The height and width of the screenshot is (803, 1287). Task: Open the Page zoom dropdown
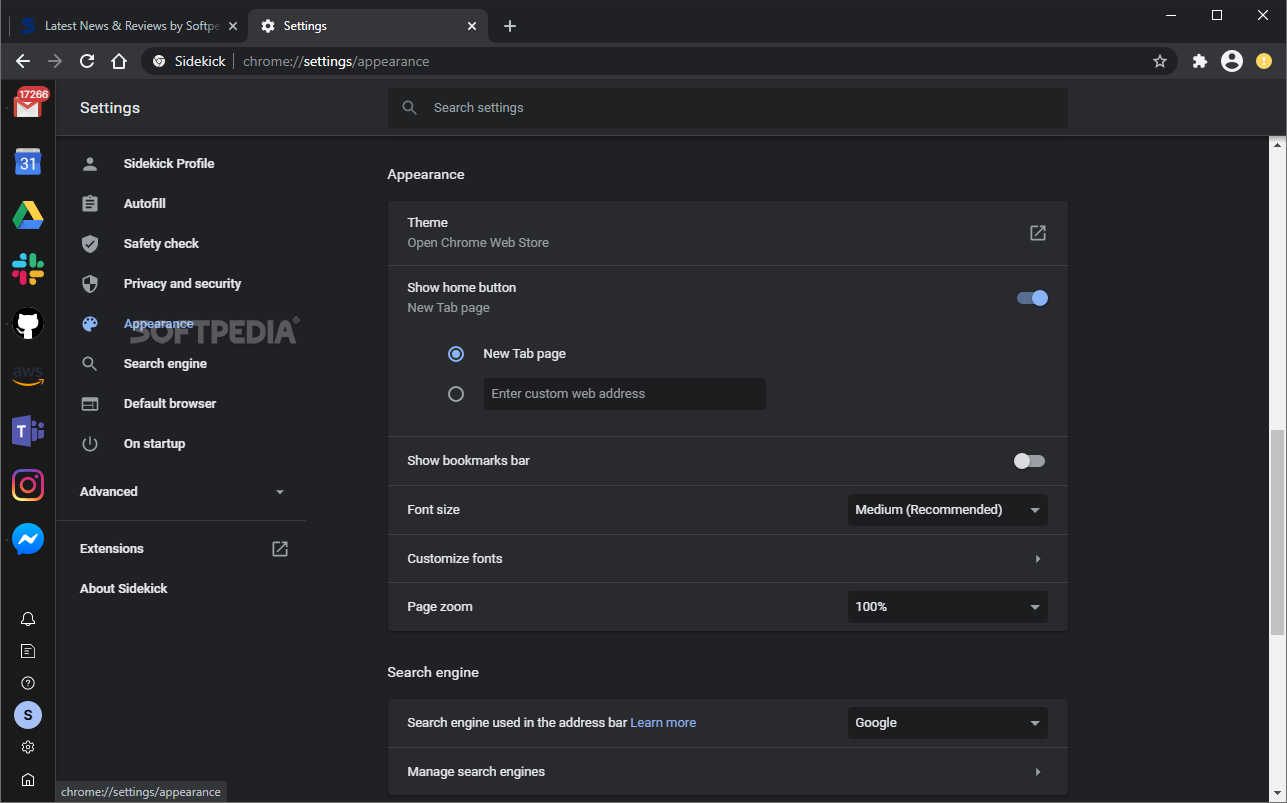[x=948, y=607]
